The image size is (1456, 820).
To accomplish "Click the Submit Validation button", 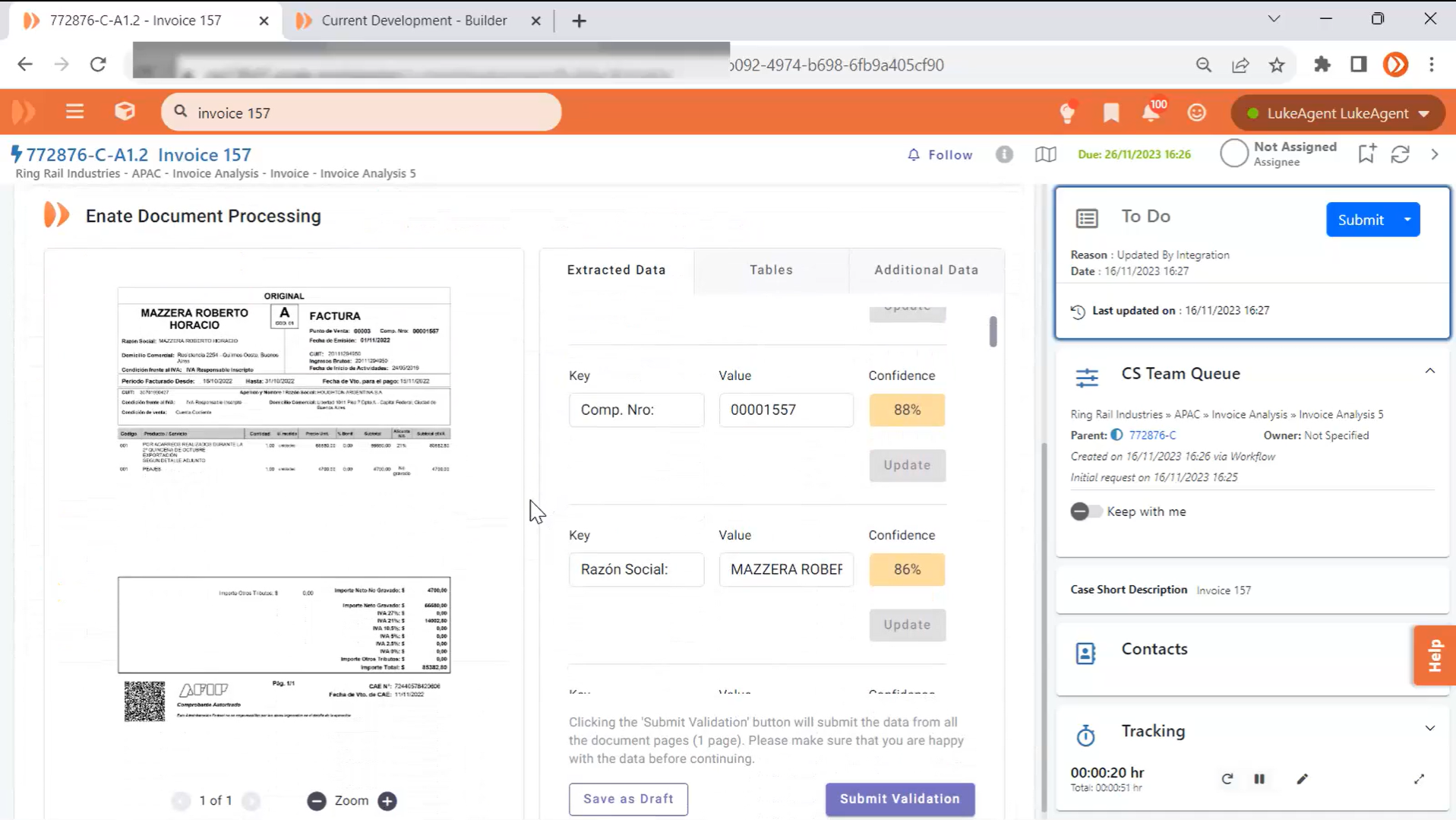I will point(899,799).
